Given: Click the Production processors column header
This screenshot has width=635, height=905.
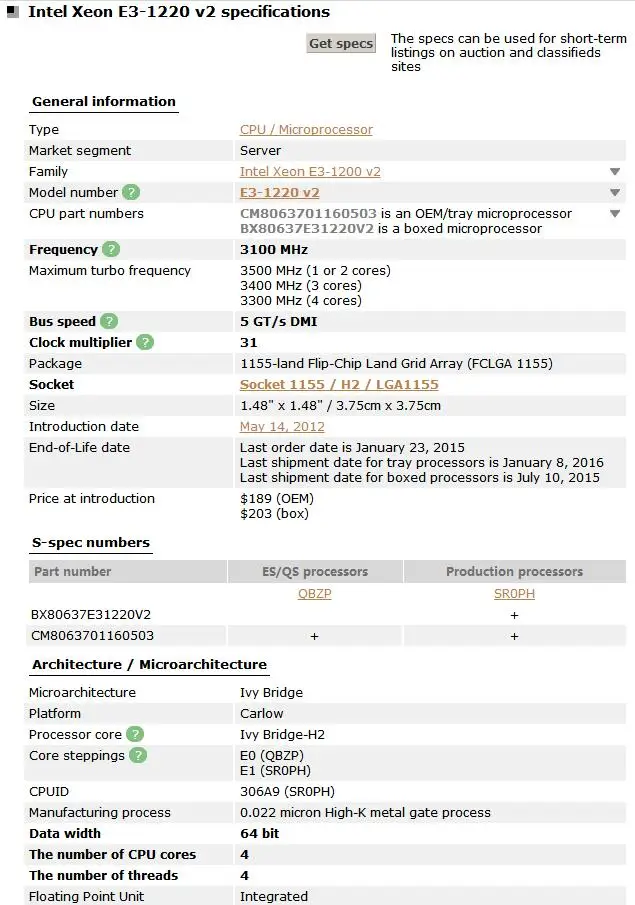Looking at the screenshot, I should point(514,572).
